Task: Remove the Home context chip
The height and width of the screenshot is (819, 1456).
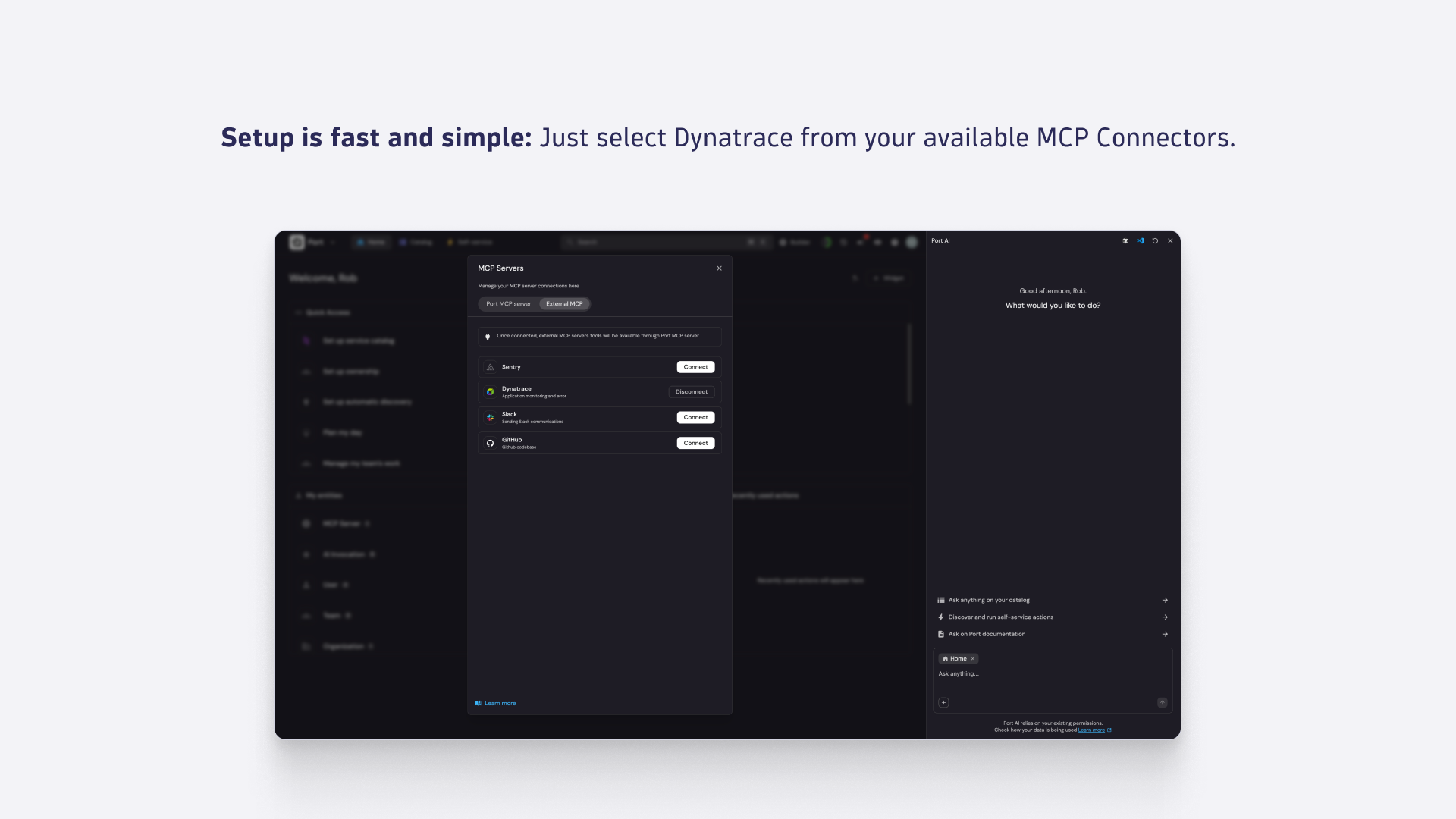Action: 973,659
